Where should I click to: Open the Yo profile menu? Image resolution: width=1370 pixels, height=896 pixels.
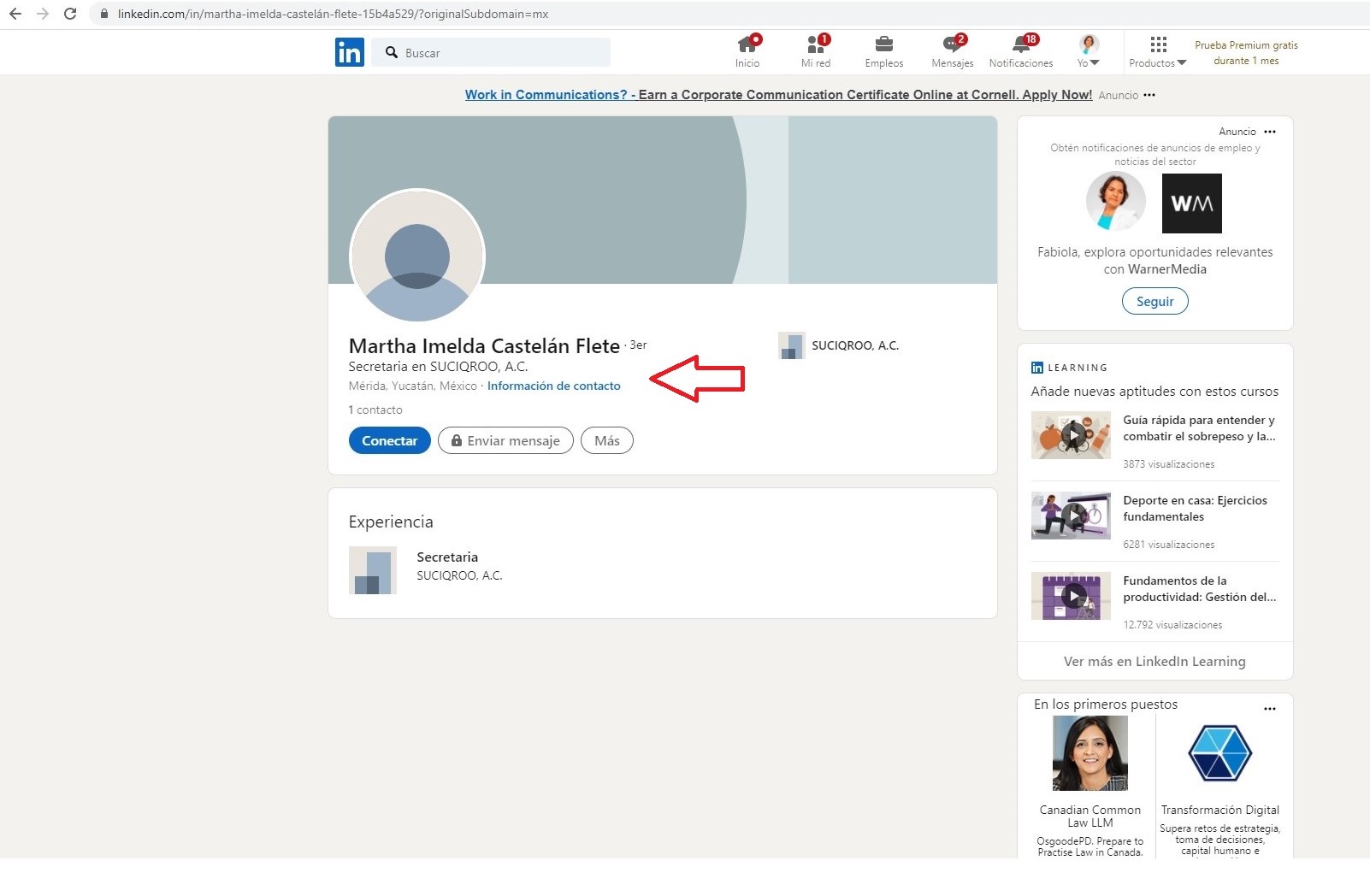tap(1089, 51)
